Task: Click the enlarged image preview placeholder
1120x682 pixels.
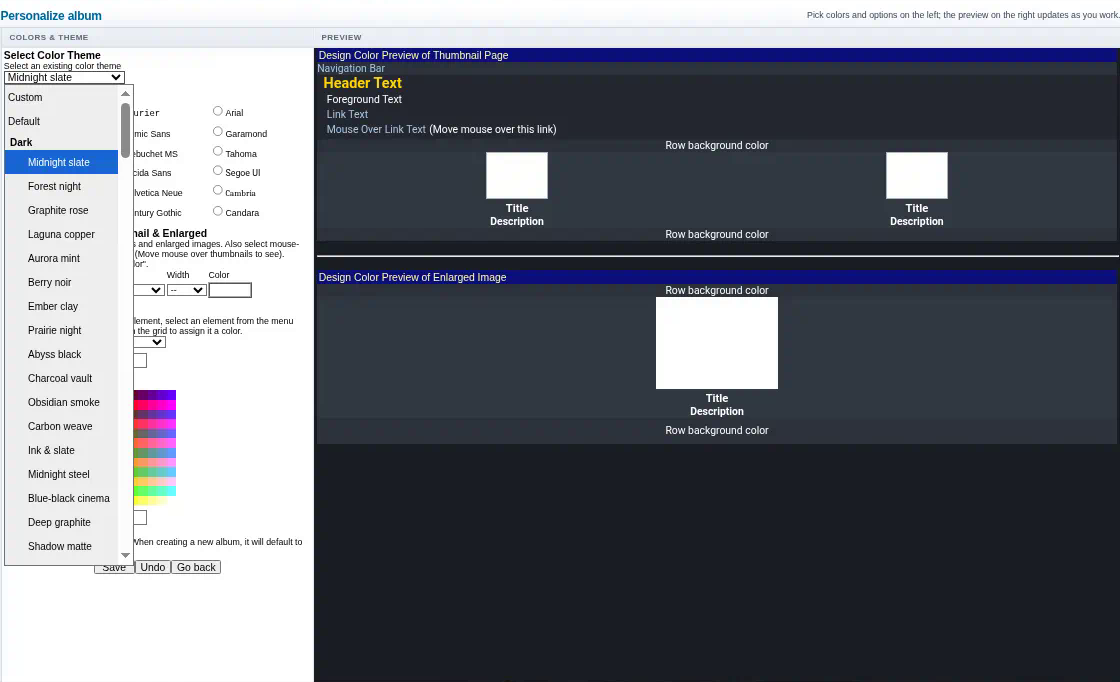Action: coord(717,343)
